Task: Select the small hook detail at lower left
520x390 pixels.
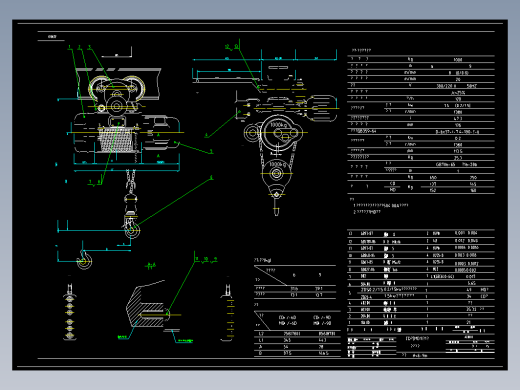Action: point(84,260)
